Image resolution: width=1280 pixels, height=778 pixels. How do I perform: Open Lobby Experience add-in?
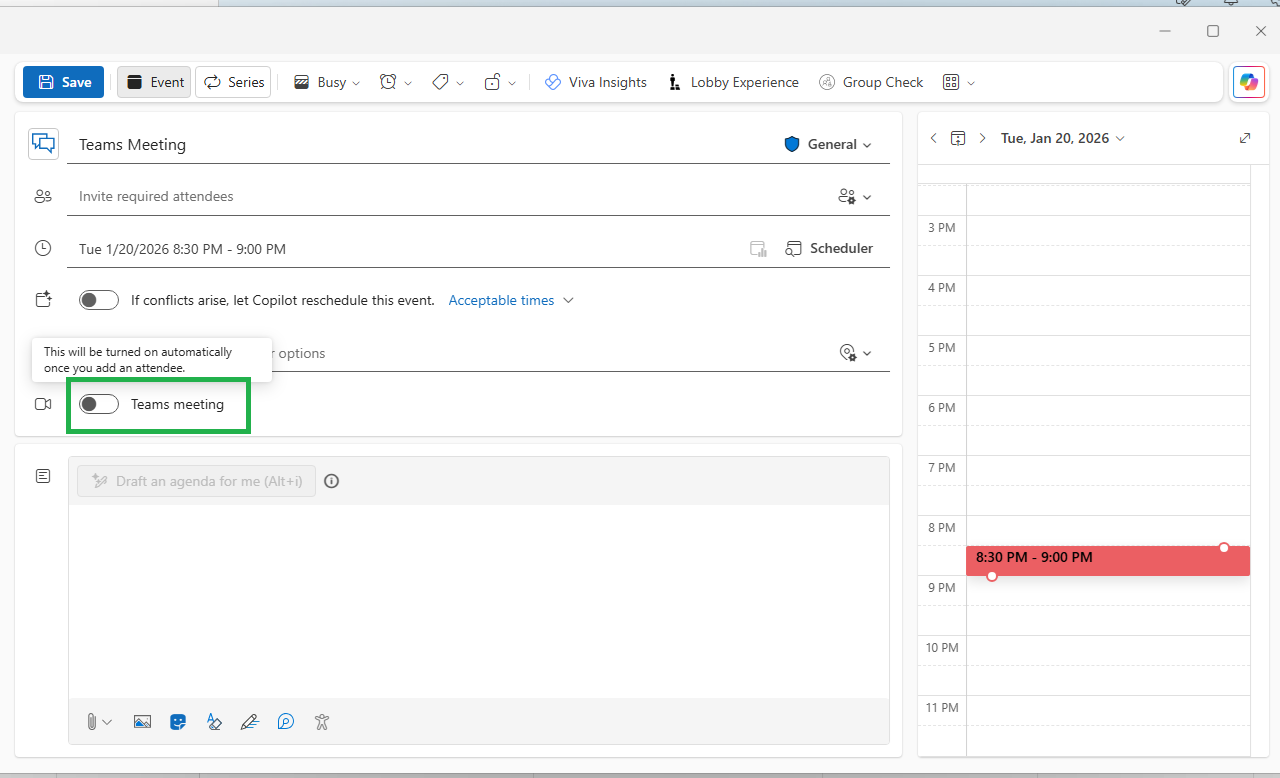(x=733, y=82)
